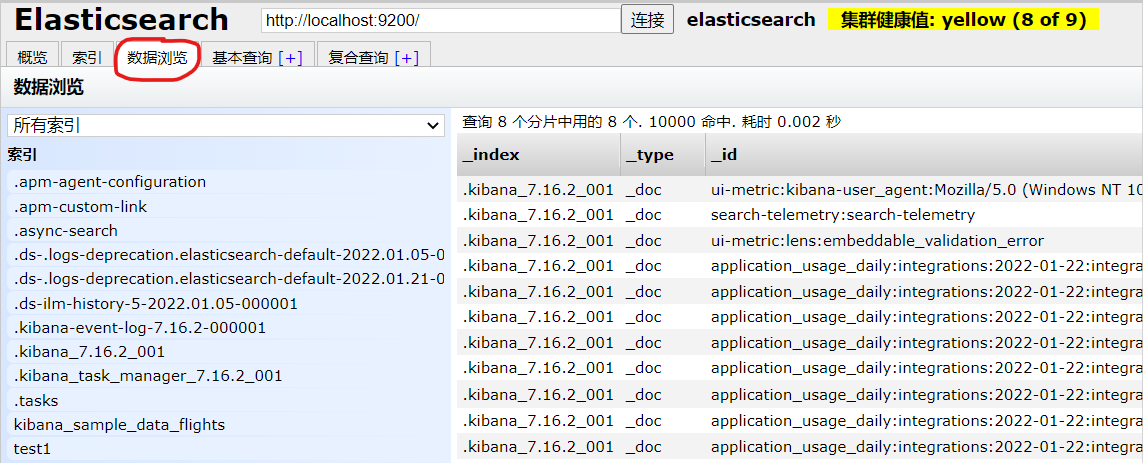Click the 数据浏览 section heading
This screenshot has height=463, width=1143.
tap(49, 88)
